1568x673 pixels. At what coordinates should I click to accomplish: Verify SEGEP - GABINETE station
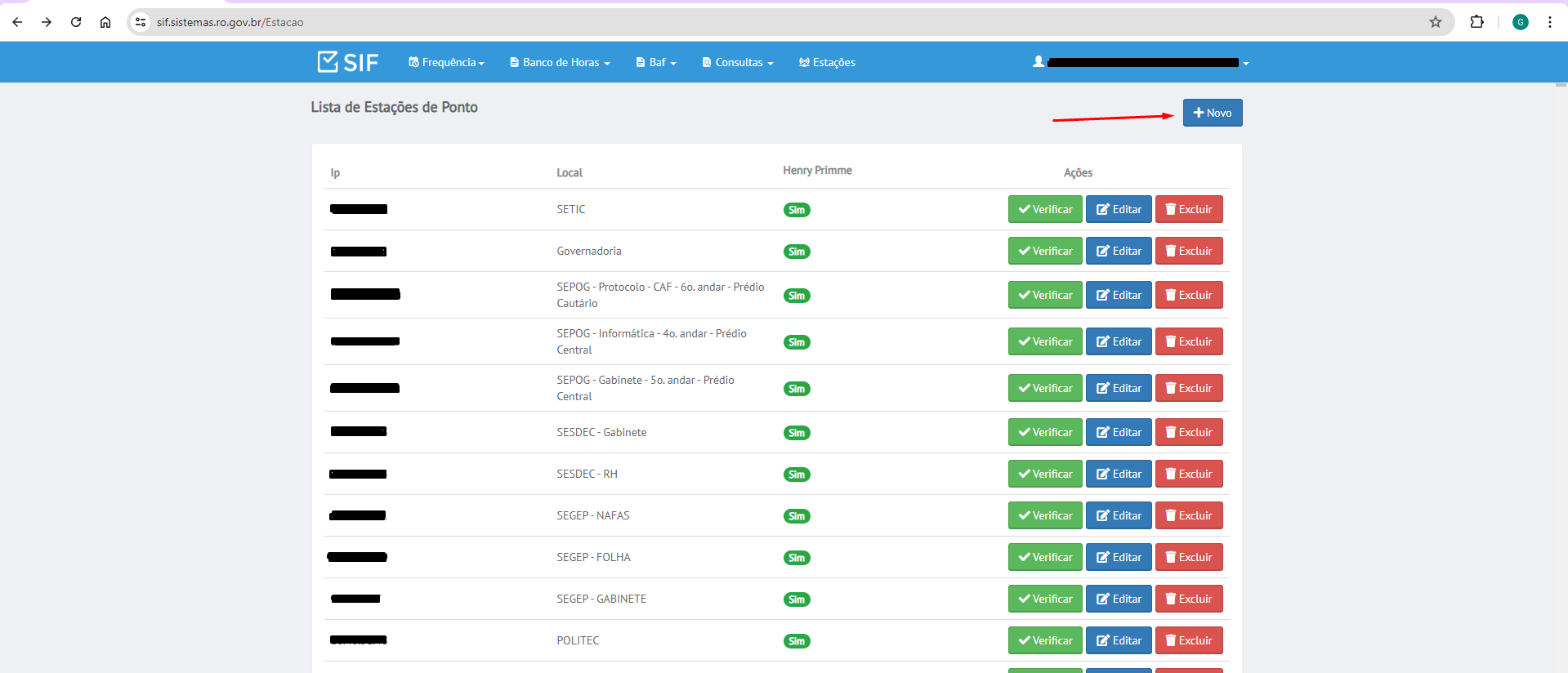coord(1045,599)
